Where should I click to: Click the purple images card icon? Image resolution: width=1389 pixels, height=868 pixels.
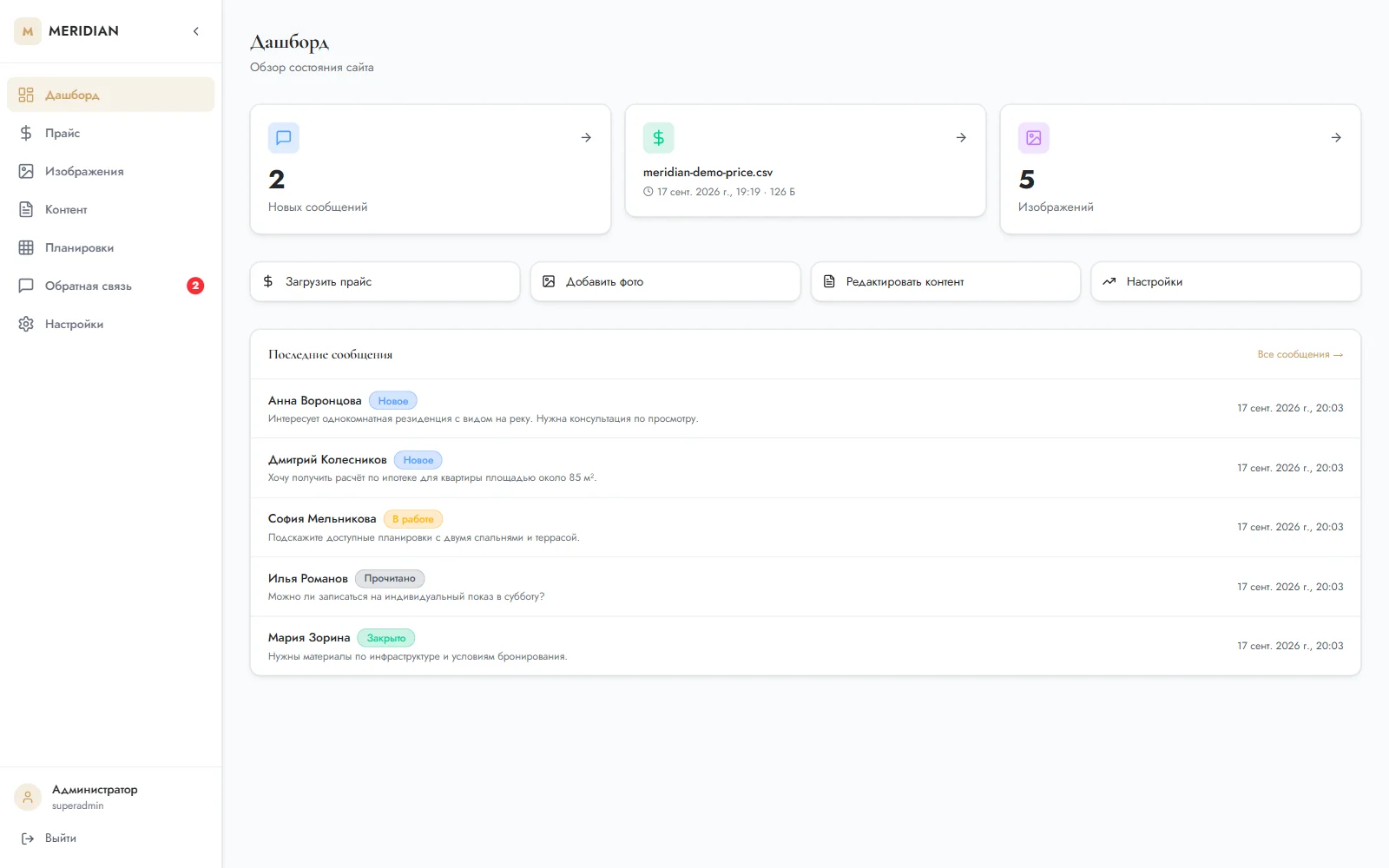click(1034, 138)
